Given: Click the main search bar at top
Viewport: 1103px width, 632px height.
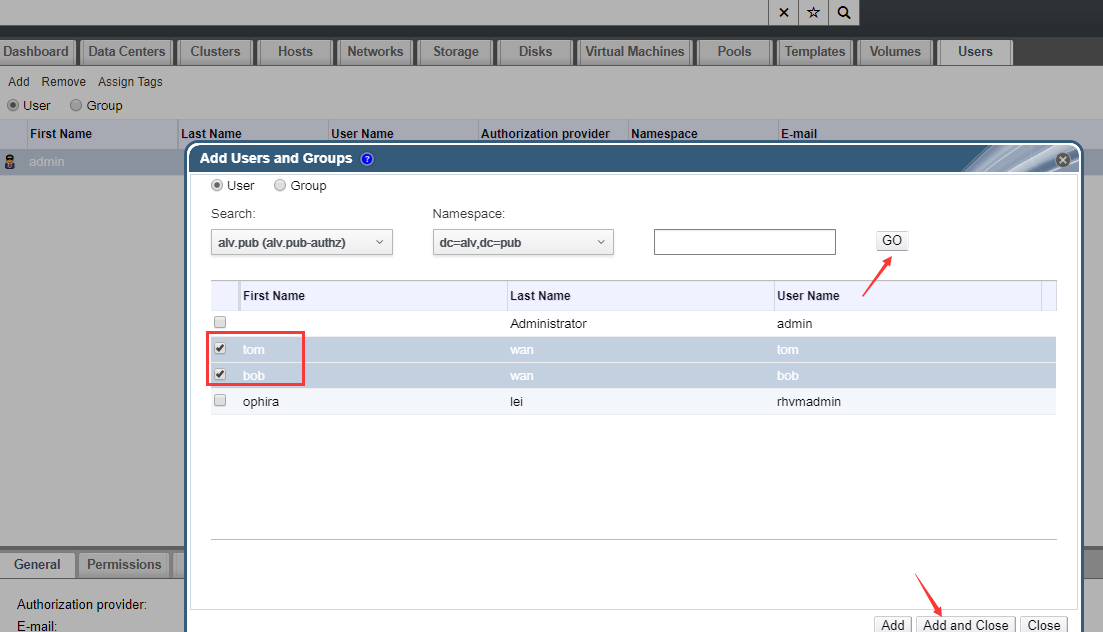Looking at the screenshot, I should (384, 13).
